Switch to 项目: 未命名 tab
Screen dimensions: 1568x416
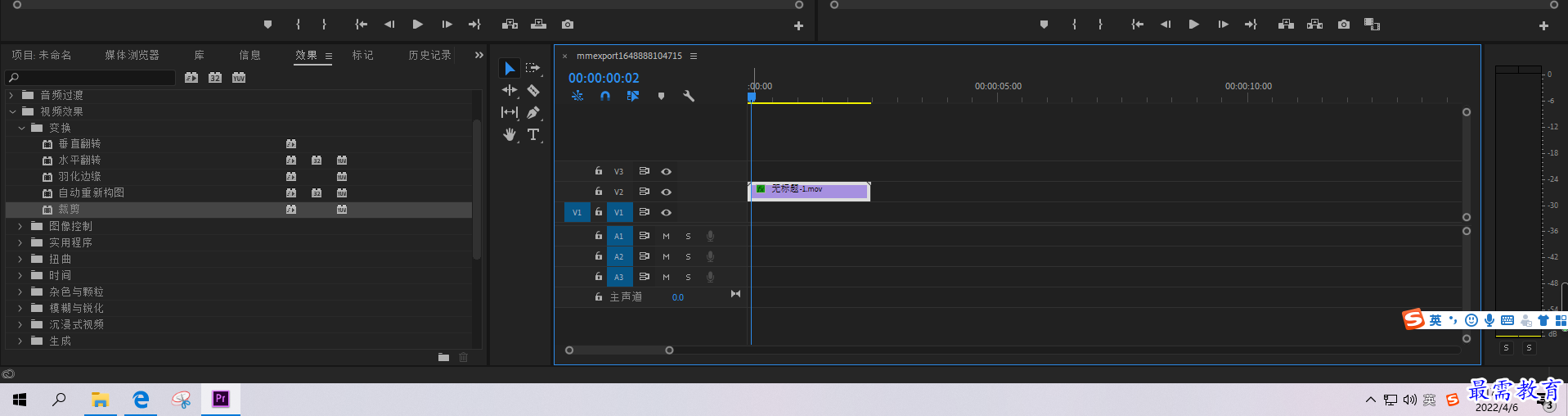(42, 55)
